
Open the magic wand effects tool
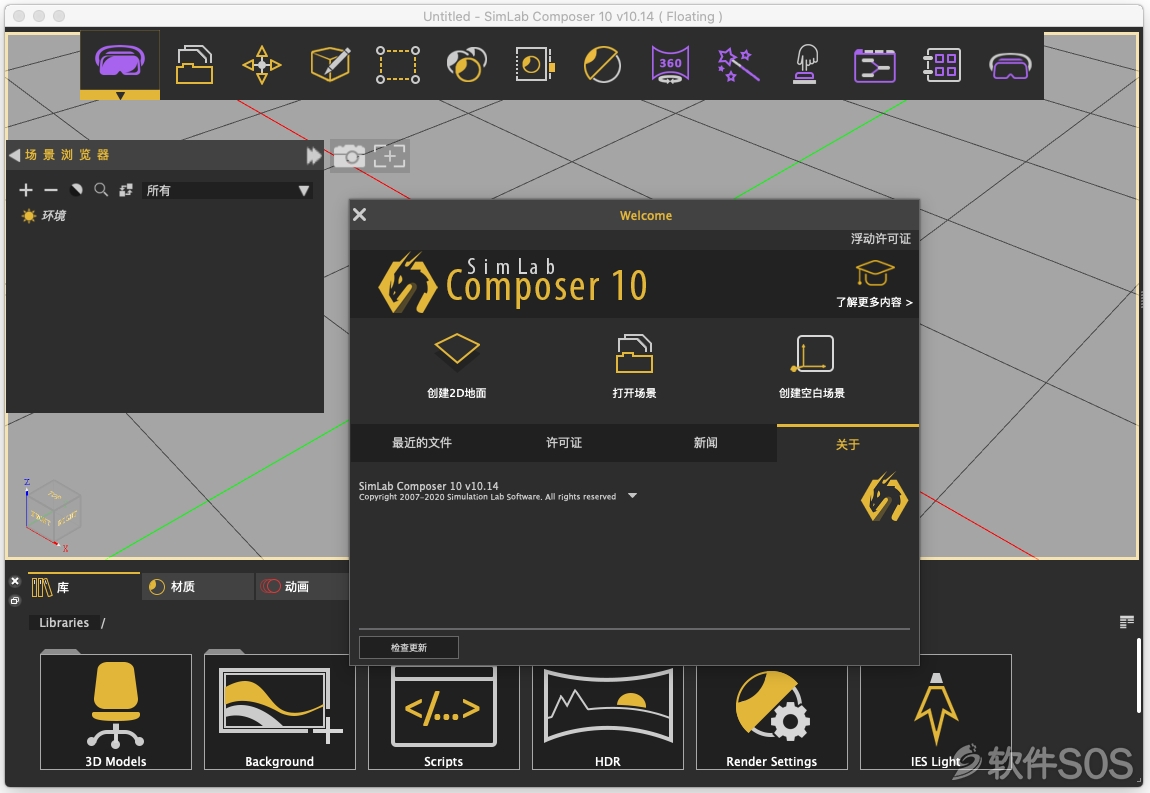point(738,65)
